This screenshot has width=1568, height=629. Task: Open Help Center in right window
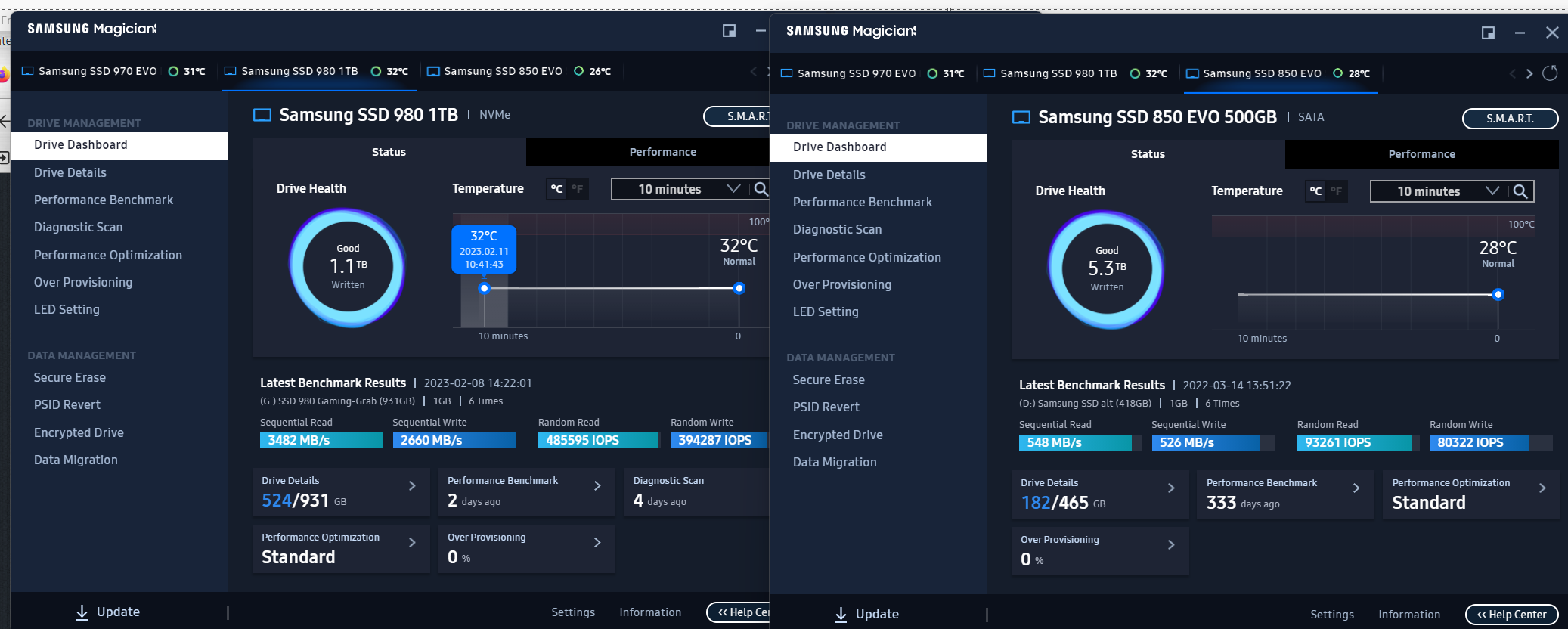1512,615
